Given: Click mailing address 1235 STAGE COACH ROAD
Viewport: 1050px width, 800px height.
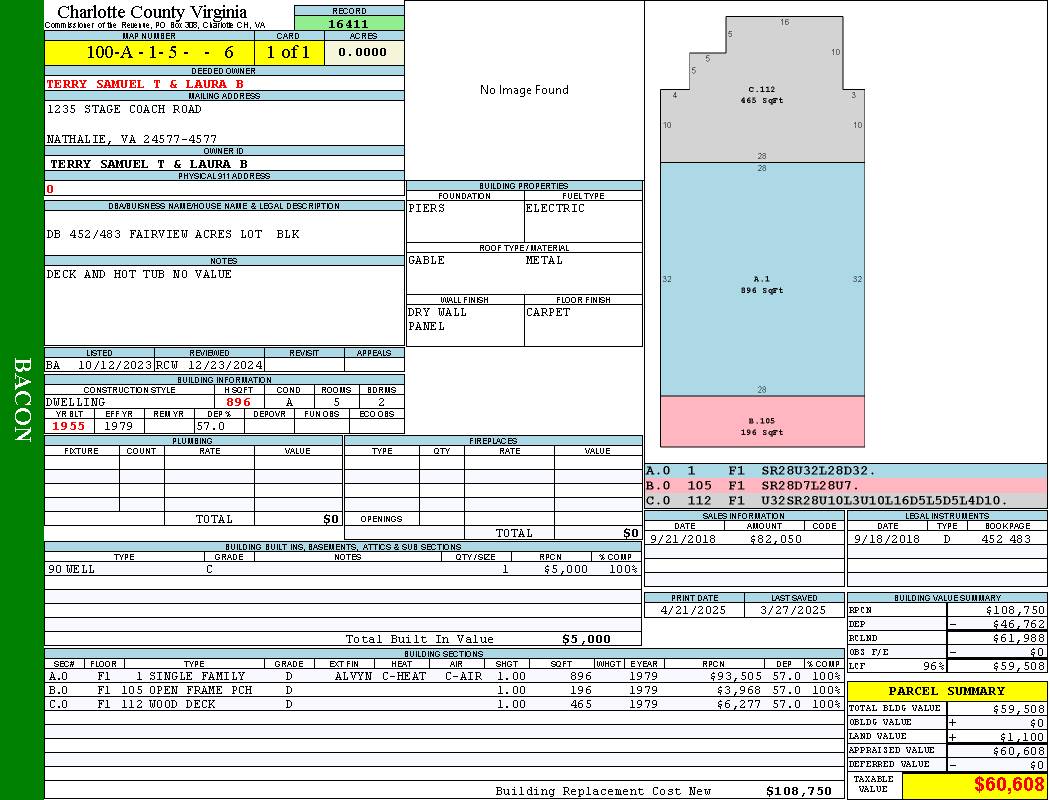Looking at the screenshot, I should click(124, 109).
